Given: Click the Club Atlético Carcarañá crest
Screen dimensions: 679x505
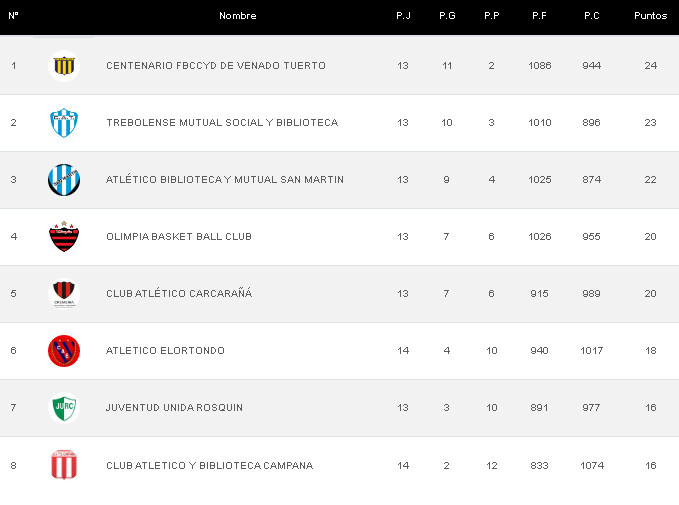Looking at the screenshot, I should tap(64, 294).
